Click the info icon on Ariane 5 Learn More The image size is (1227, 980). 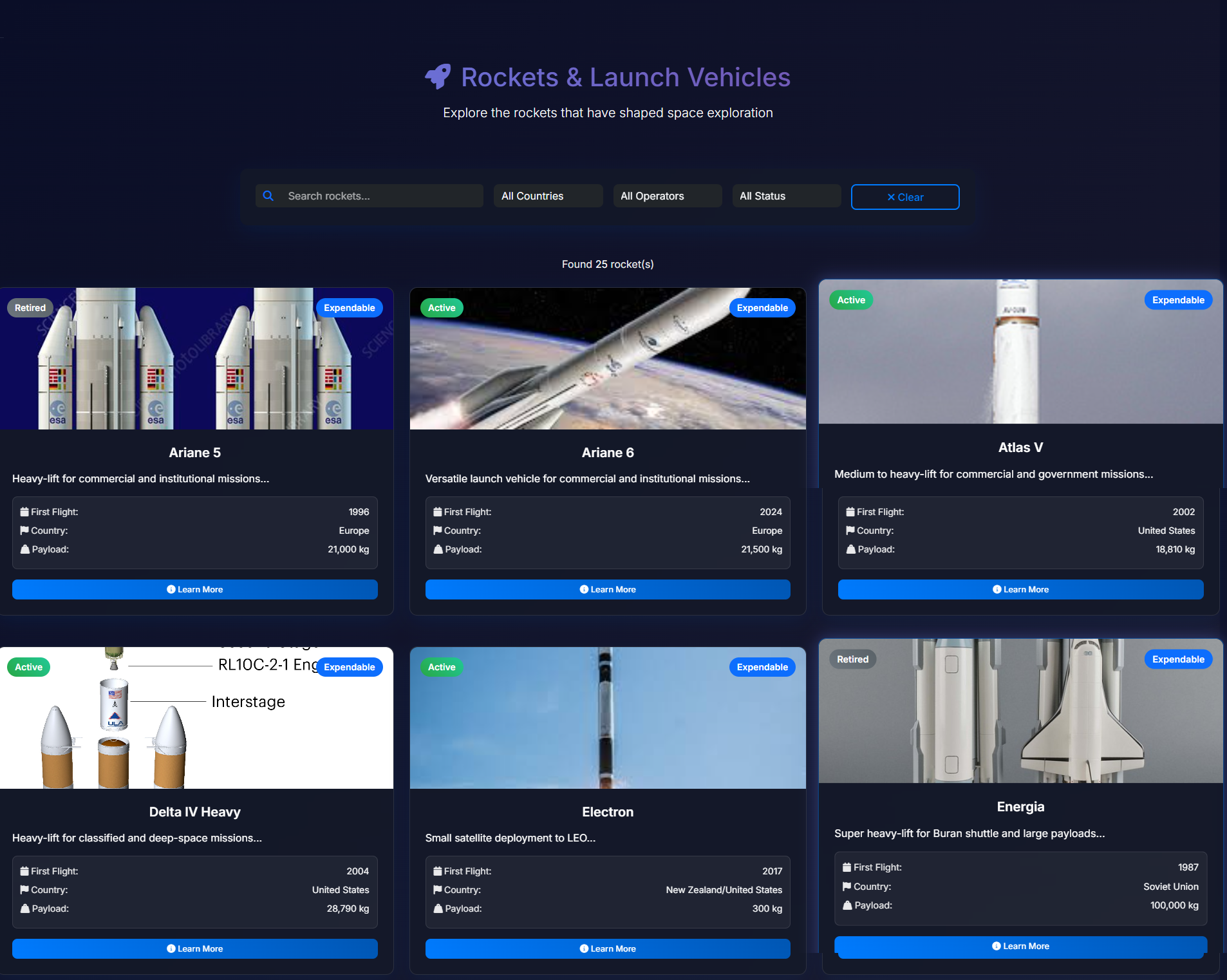pos(171,589)
